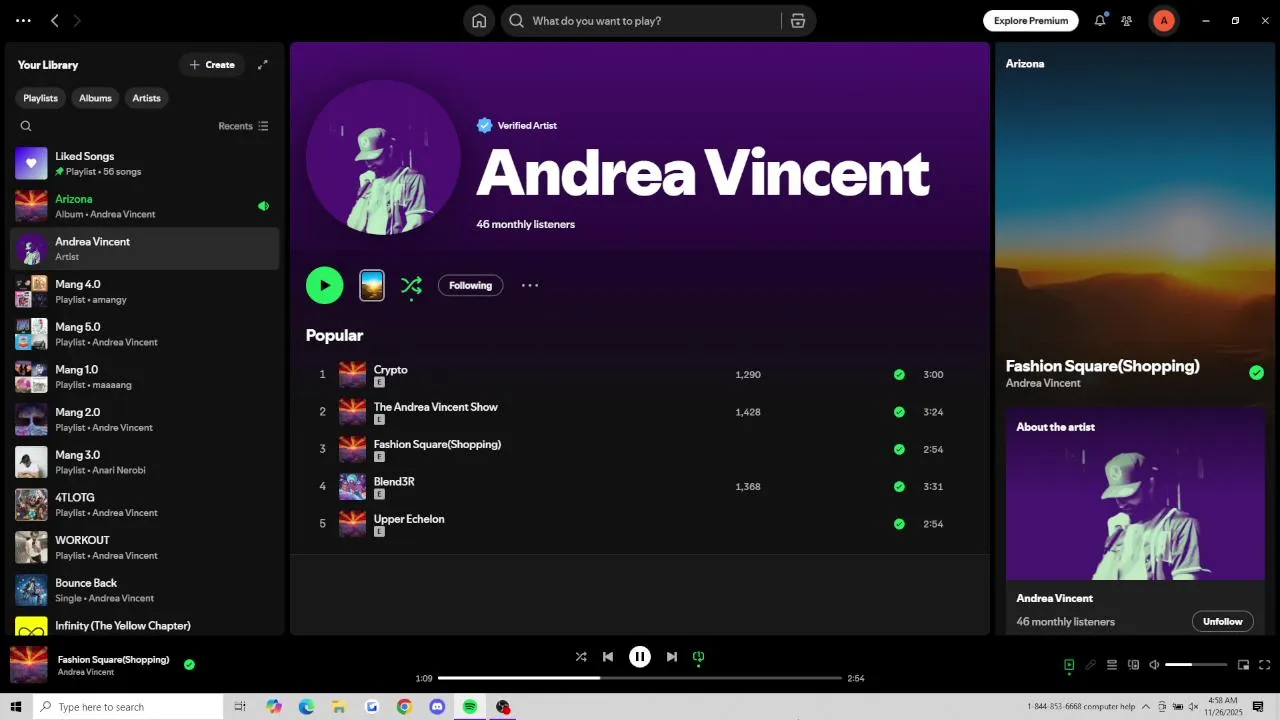The image size is (1280, 720).
Task: Mute with the speaker volume icon
Action: pyautogui.click(x=1154, y=665)
